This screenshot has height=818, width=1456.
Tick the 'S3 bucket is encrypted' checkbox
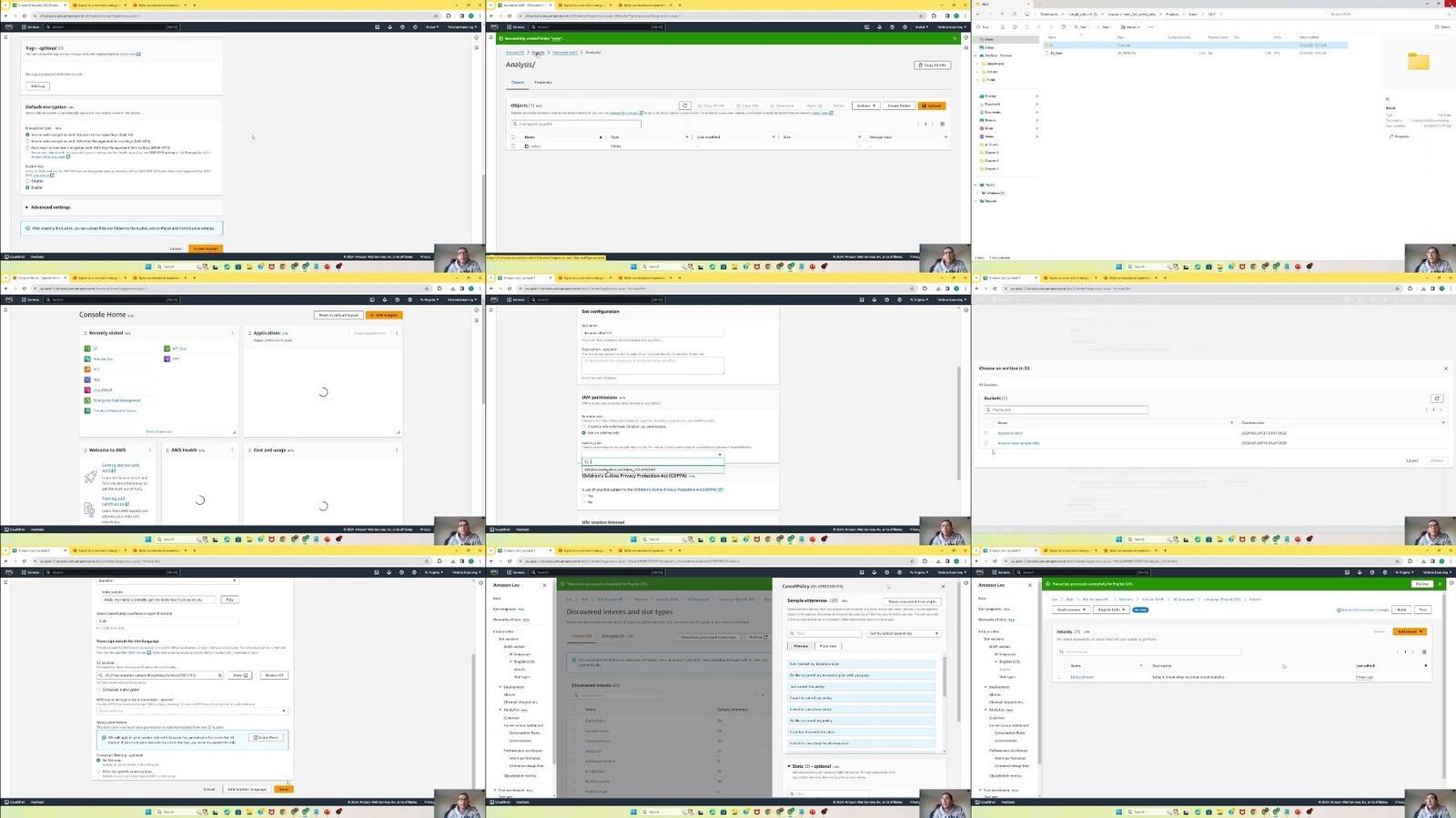(98, 690)
